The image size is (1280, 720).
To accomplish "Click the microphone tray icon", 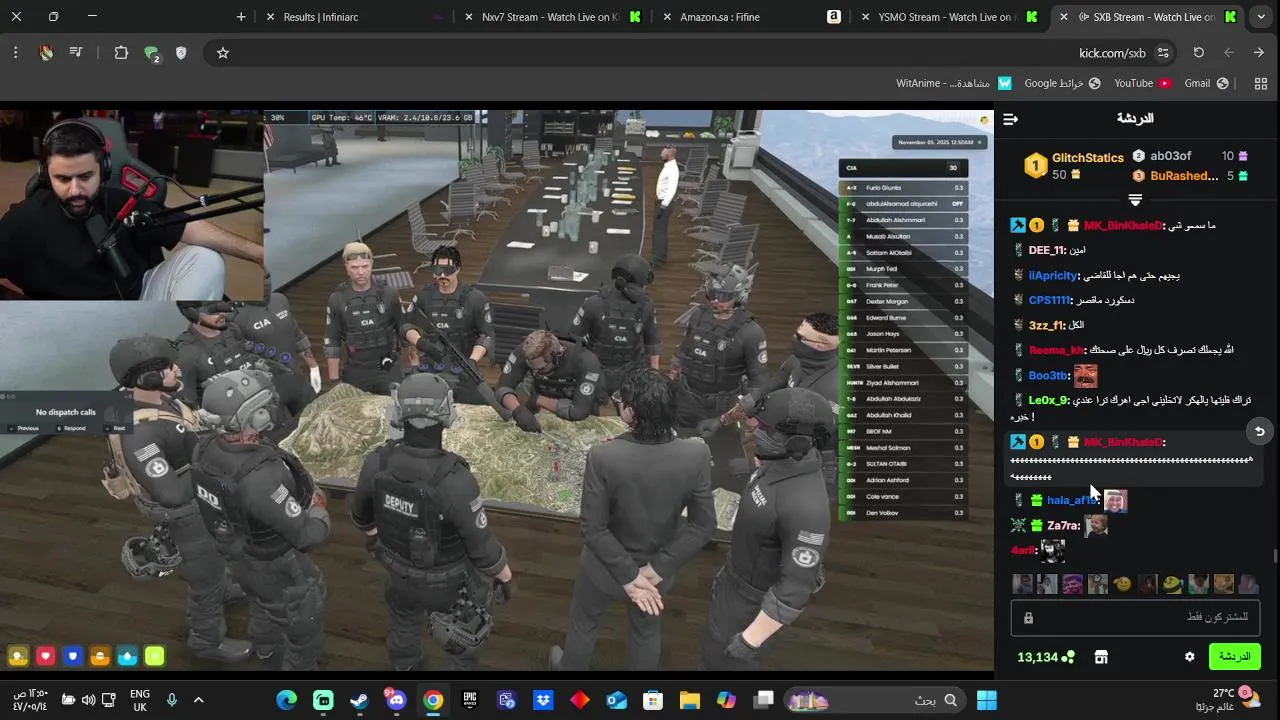I will coord(172,700).
